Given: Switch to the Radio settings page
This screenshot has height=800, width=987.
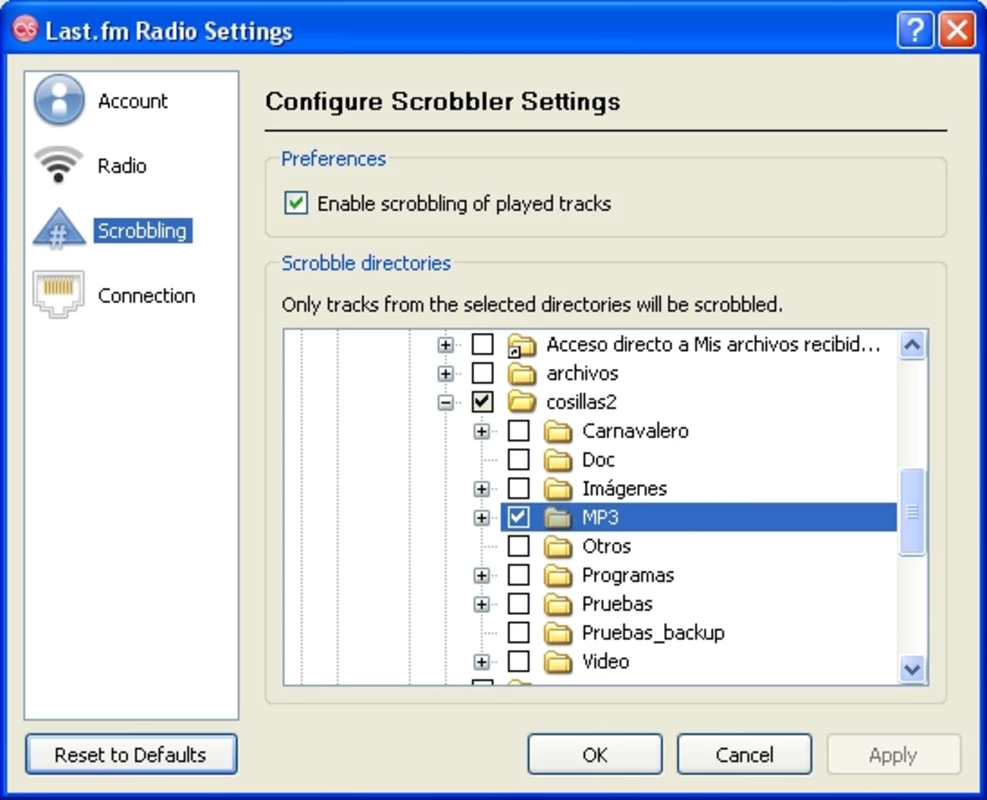Looking at the screenshot, I should point(122,166).
